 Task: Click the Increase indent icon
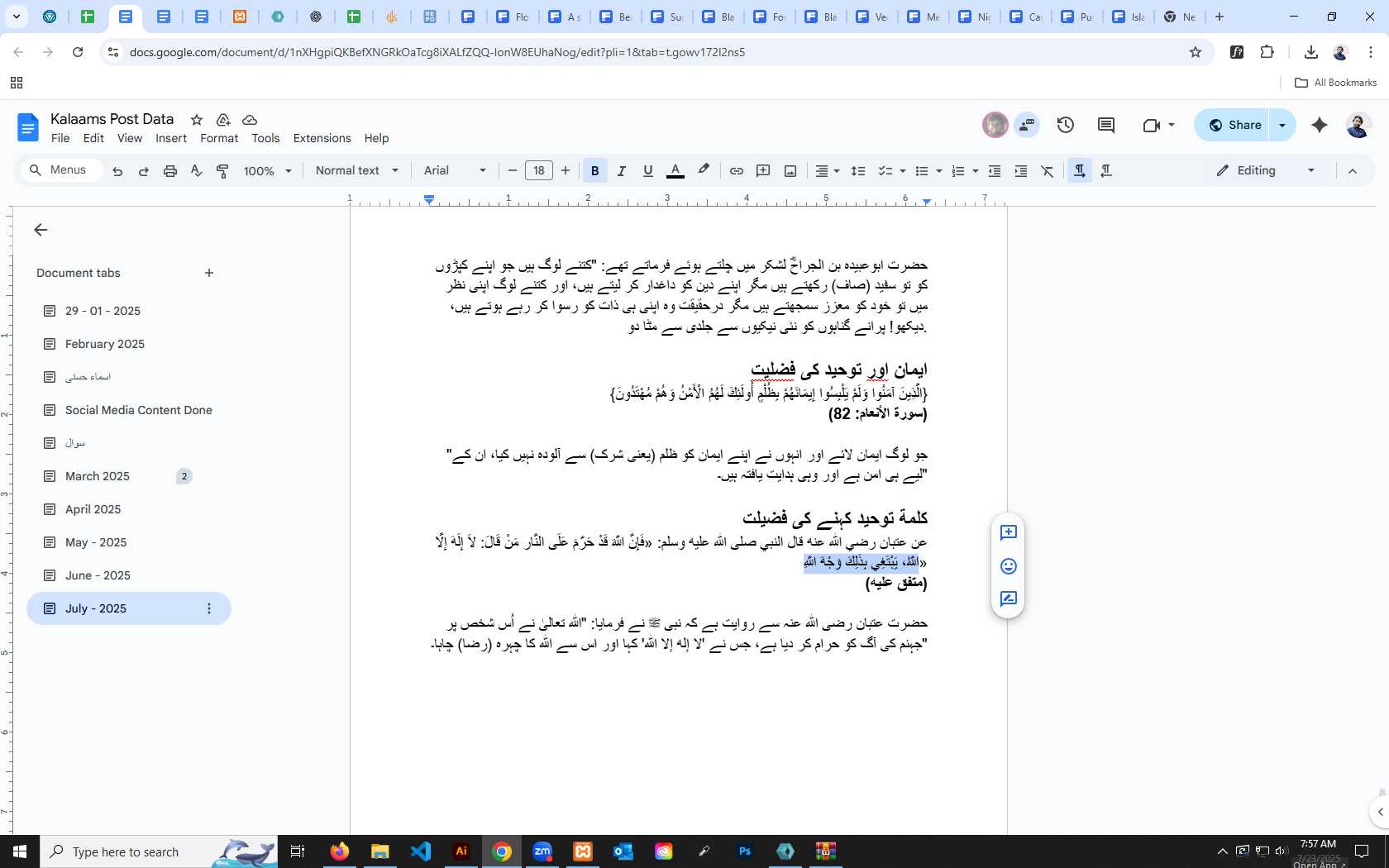point(1021,171)
